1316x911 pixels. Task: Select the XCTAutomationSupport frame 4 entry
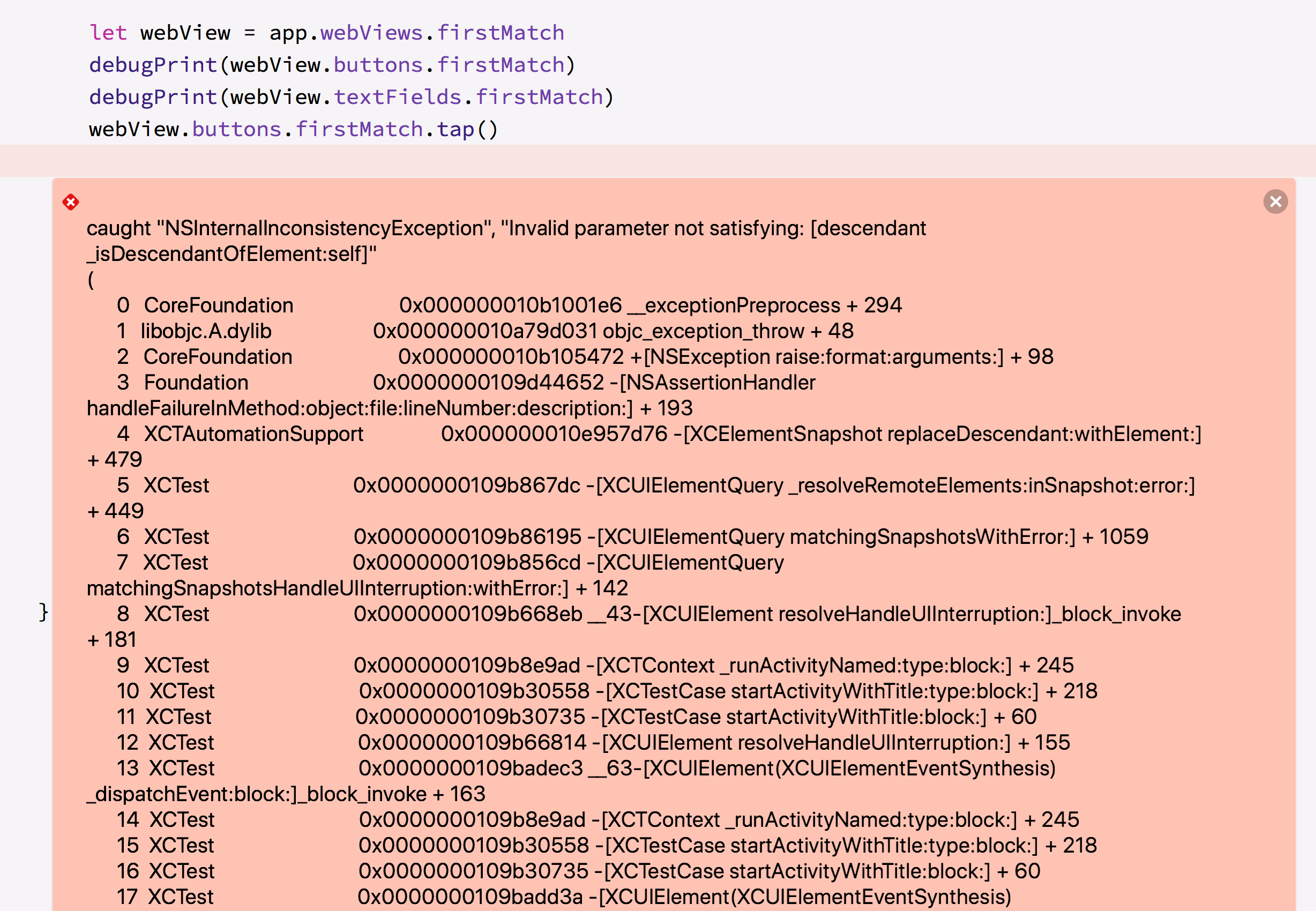point(253,434)
